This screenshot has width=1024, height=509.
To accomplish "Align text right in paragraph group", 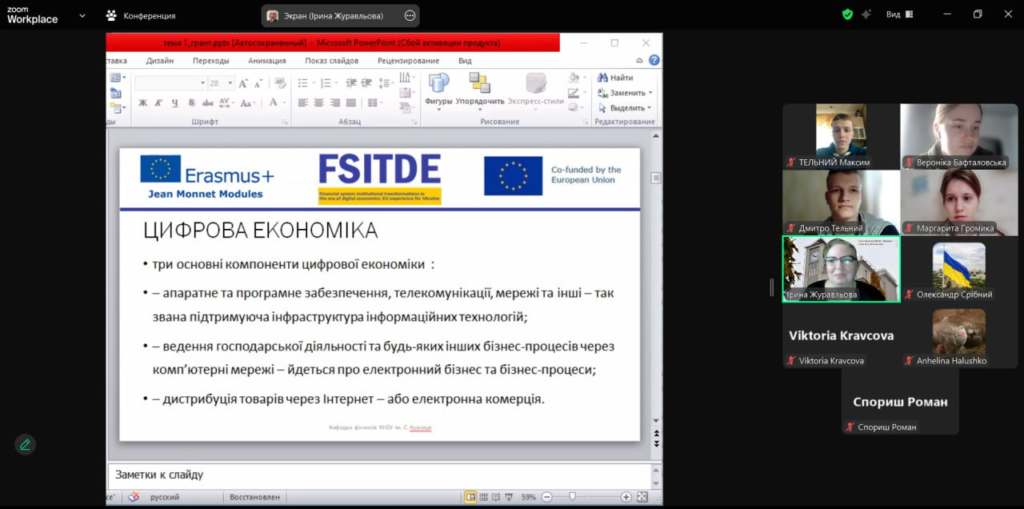I will click(335, 103).
